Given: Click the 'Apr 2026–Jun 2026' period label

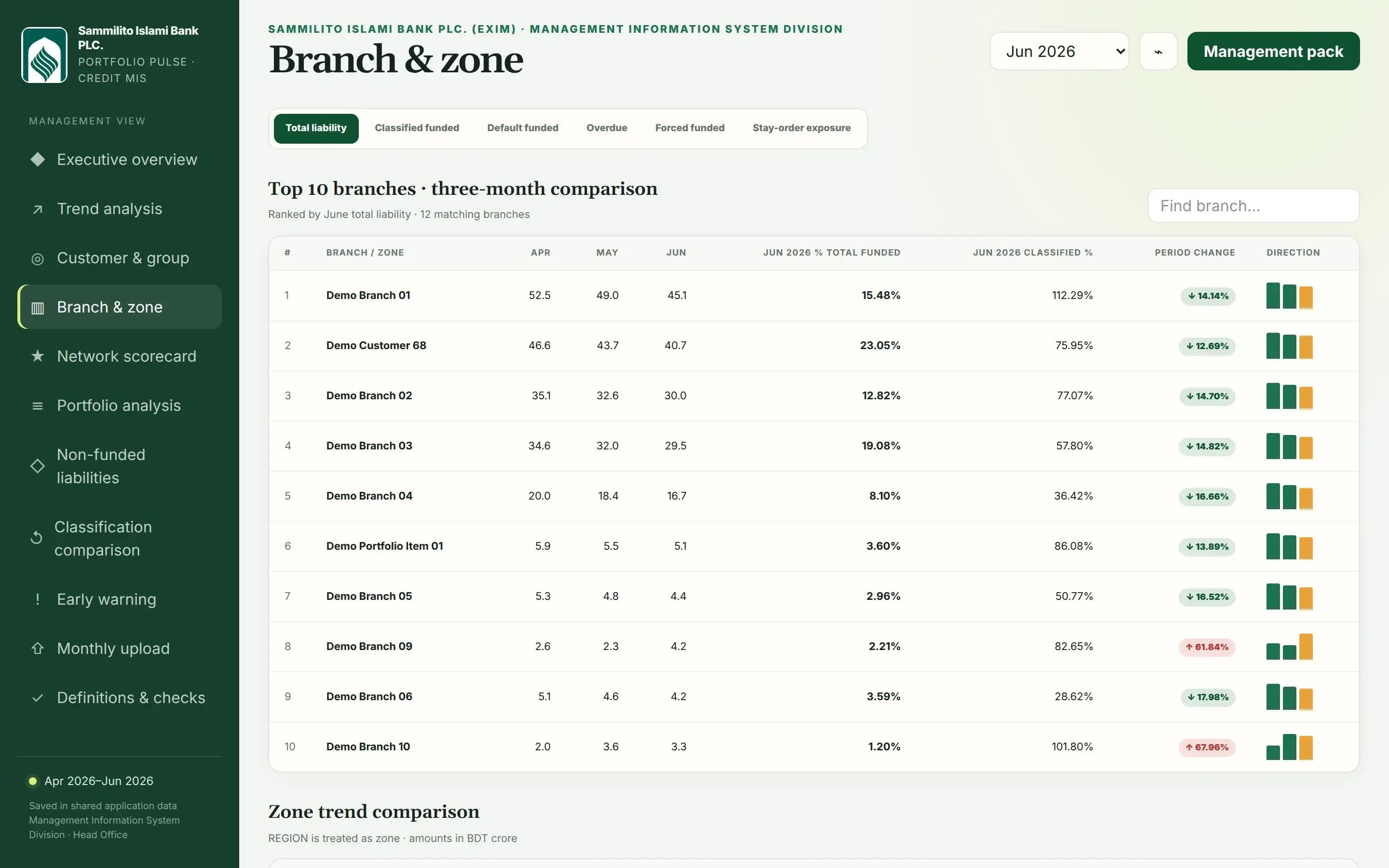Looking at the screenshot, I should [99, 781].
